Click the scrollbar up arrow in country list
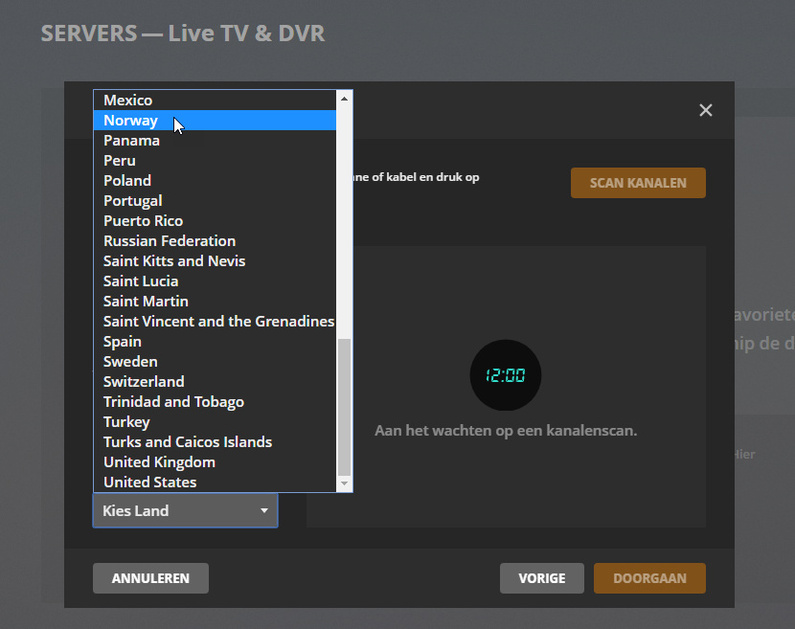Image resolution: width=795 pixels, height=629 pixels. click(x=344, y=99)
